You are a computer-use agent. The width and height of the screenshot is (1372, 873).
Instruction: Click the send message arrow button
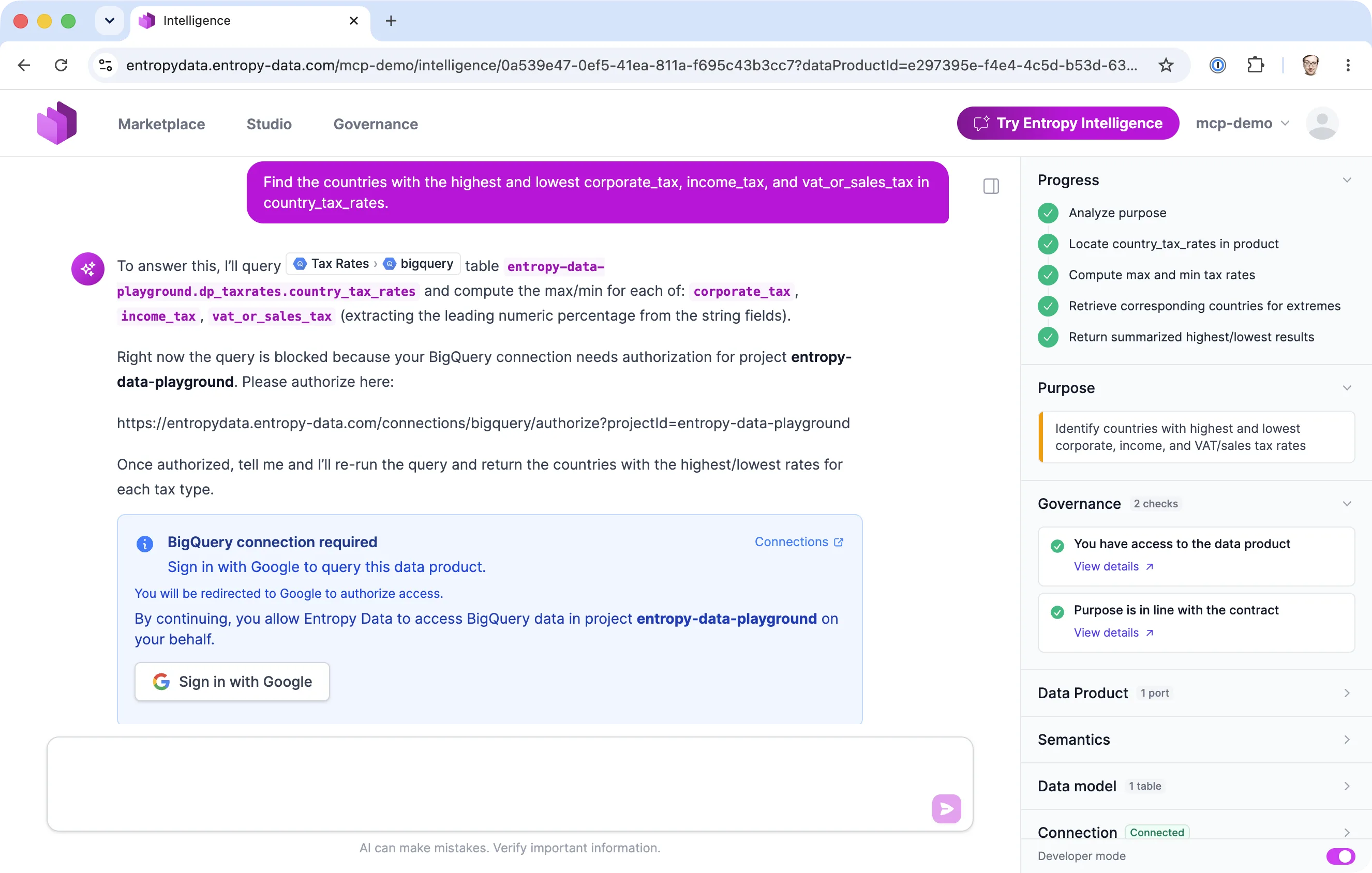pos(946,808)
